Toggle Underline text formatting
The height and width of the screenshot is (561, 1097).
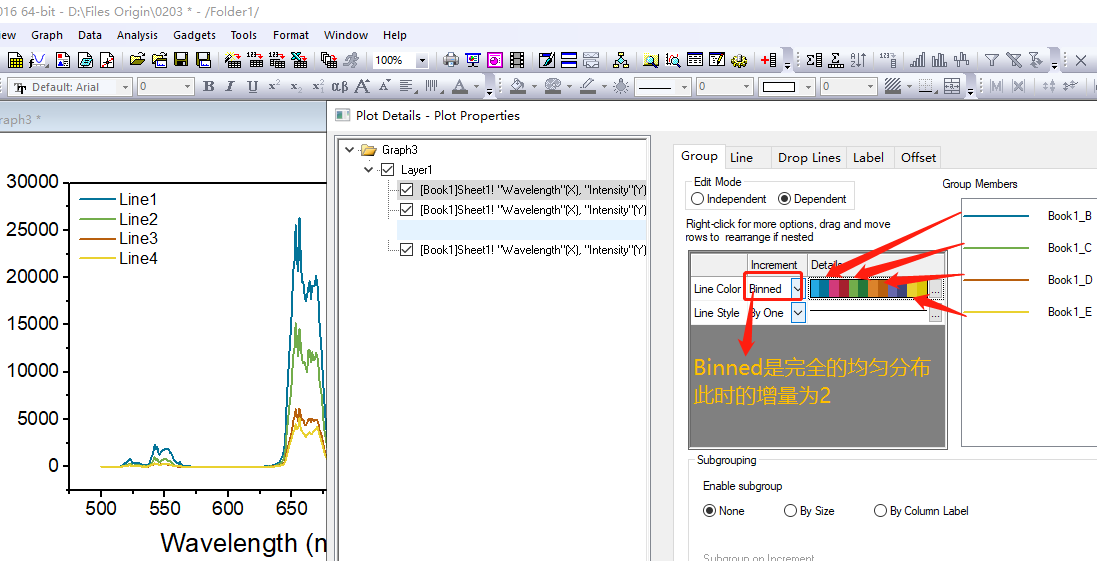point(253,87)
